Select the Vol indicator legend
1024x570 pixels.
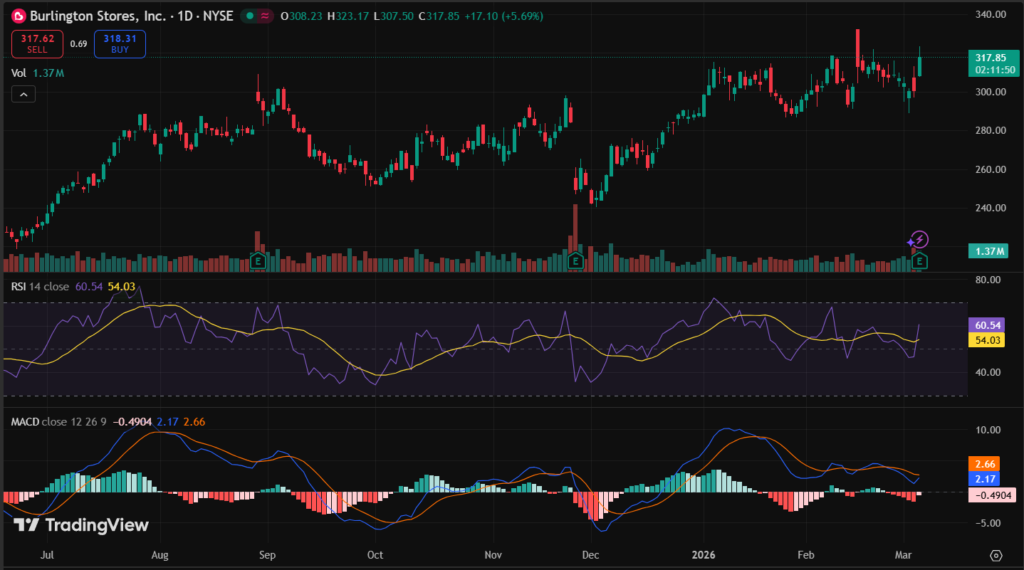pyautogui.click(x=18, y=73)
